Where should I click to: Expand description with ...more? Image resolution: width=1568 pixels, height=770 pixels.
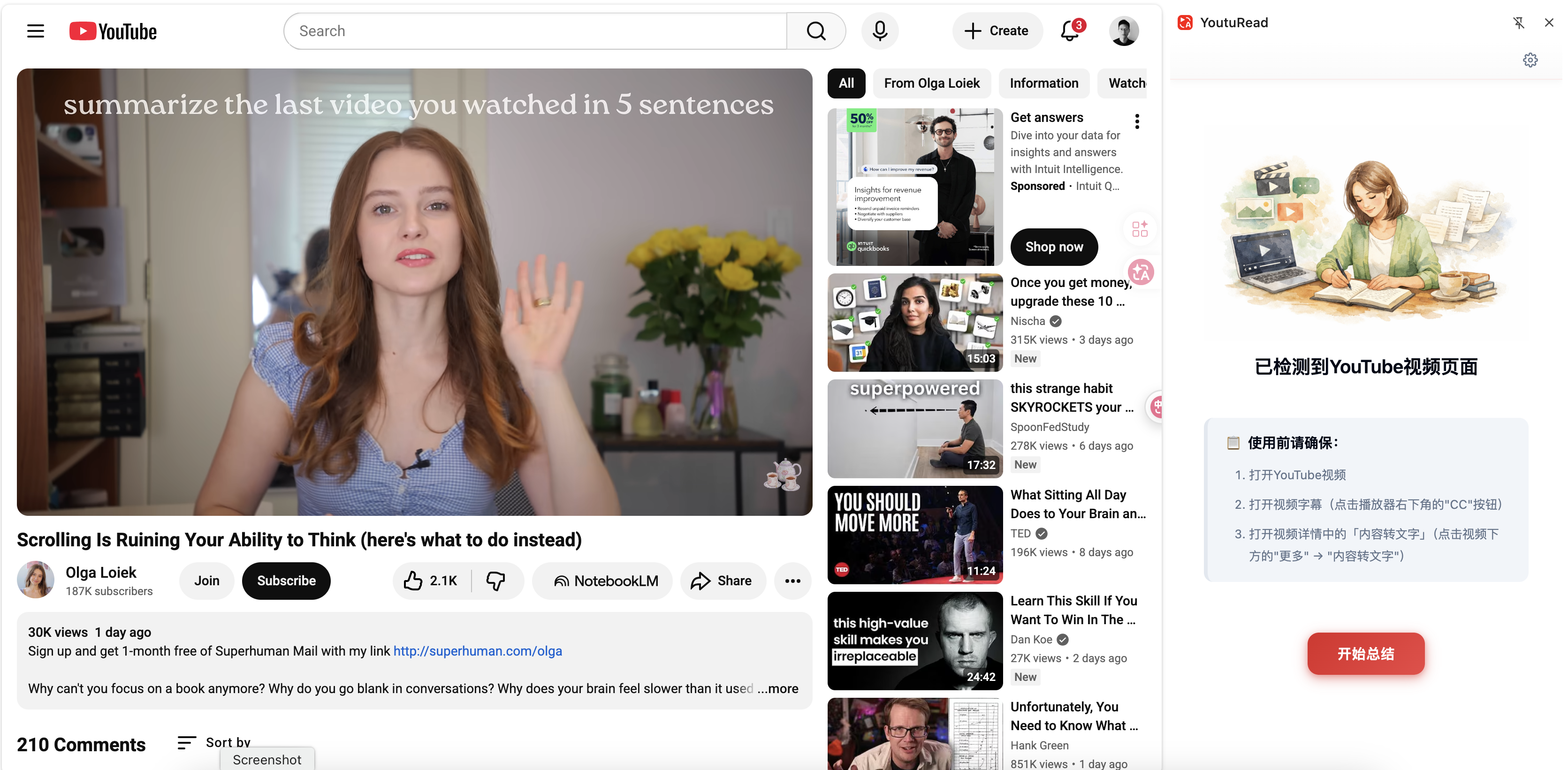(x=778, y=688)
